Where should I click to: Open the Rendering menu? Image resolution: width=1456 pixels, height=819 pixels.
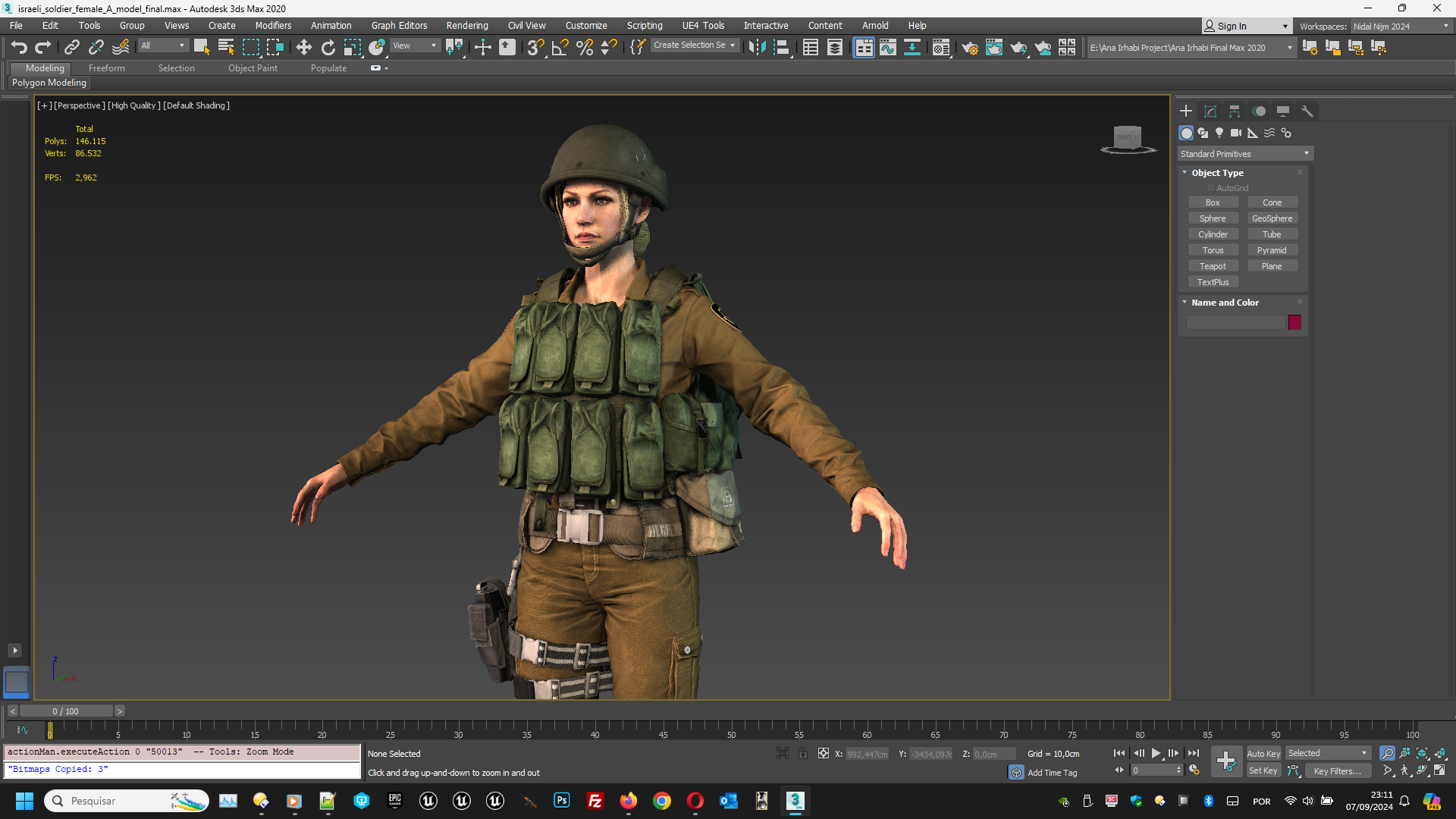(x=467, y=26)
